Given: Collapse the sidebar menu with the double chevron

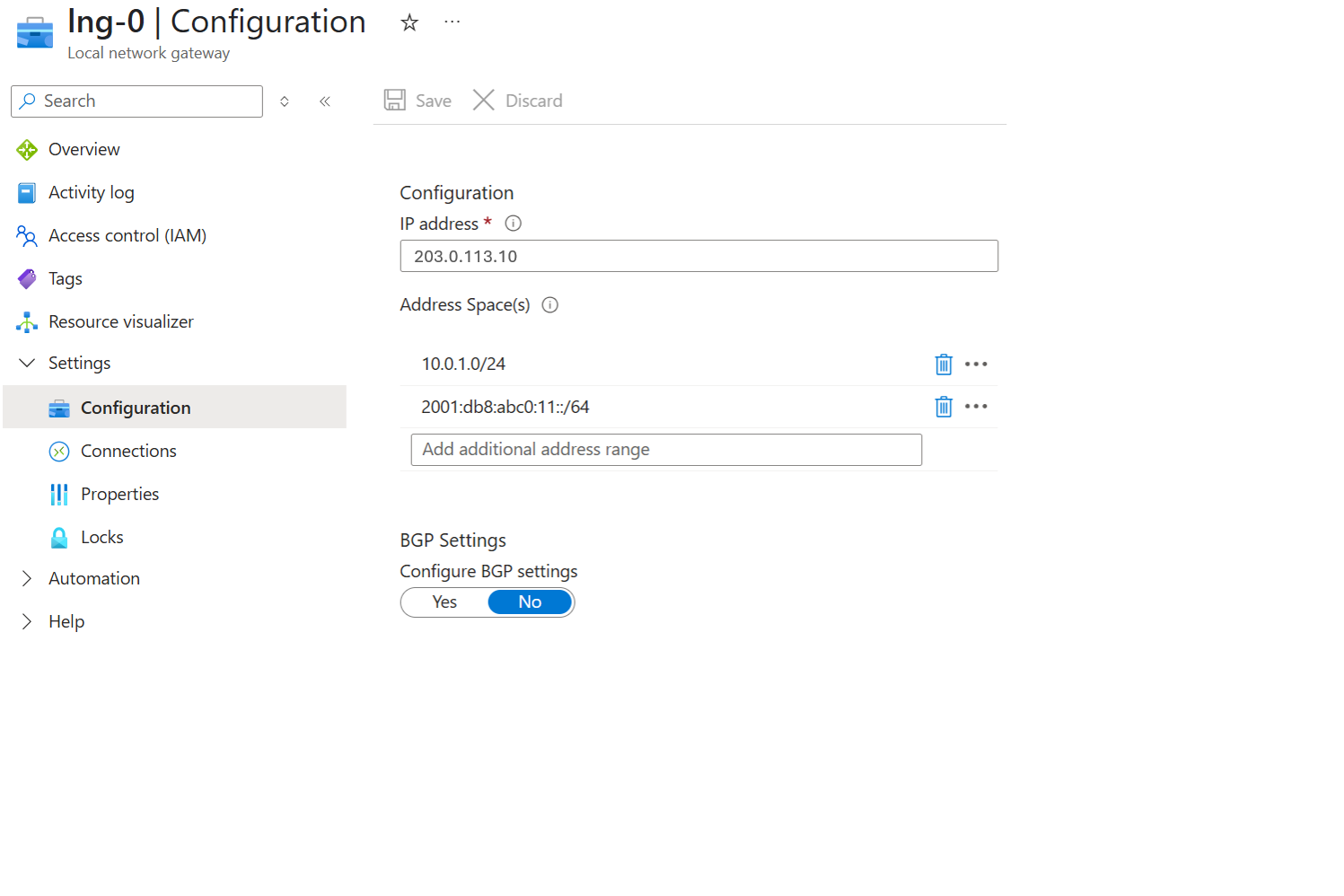Looking at the screenshot, I should point(325,101).
